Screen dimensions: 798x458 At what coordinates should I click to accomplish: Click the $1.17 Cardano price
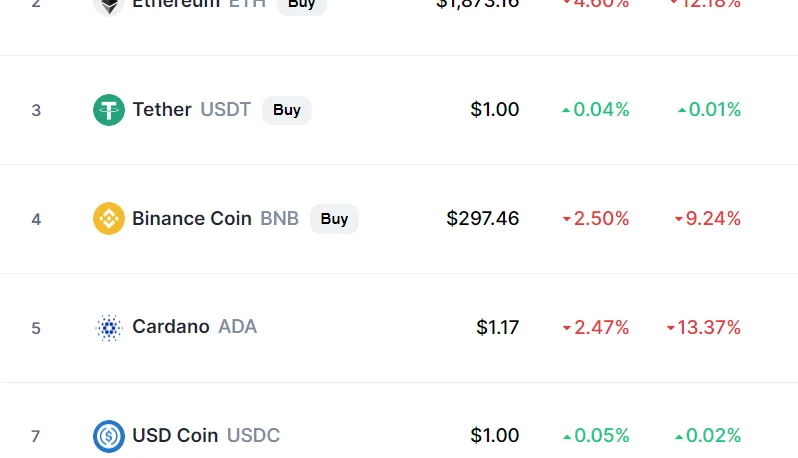[497, 327]
